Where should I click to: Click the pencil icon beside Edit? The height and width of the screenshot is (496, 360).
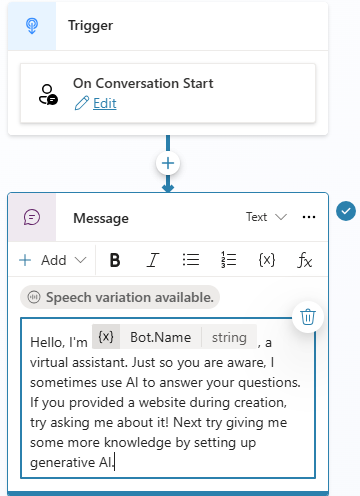click(82, 103)
